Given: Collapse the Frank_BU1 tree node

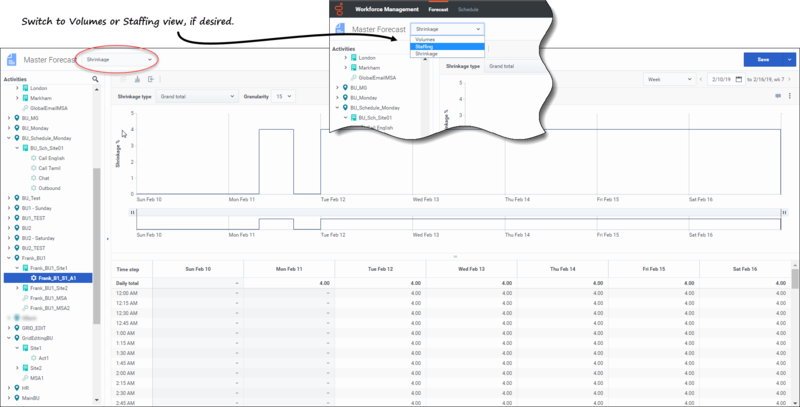Looking at the screenshot, I should (9, 258).
